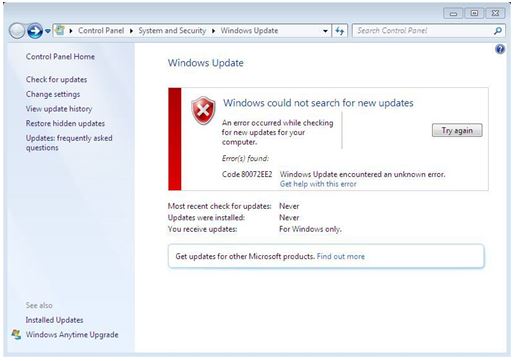
Task: Open Windows Anytime Upgrade link
Action: tap(72, 335)
